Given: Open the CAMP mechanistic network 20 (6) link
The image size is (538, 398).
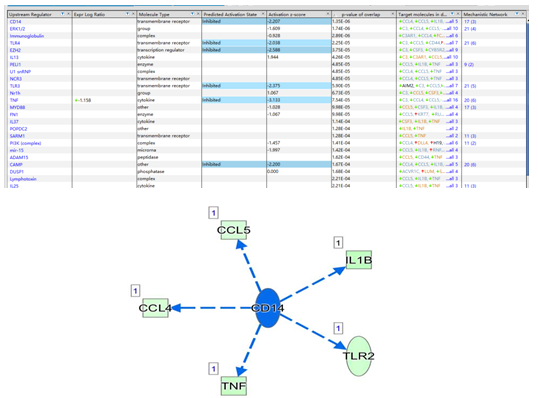Looking at the screenshot, I should 470,165.
